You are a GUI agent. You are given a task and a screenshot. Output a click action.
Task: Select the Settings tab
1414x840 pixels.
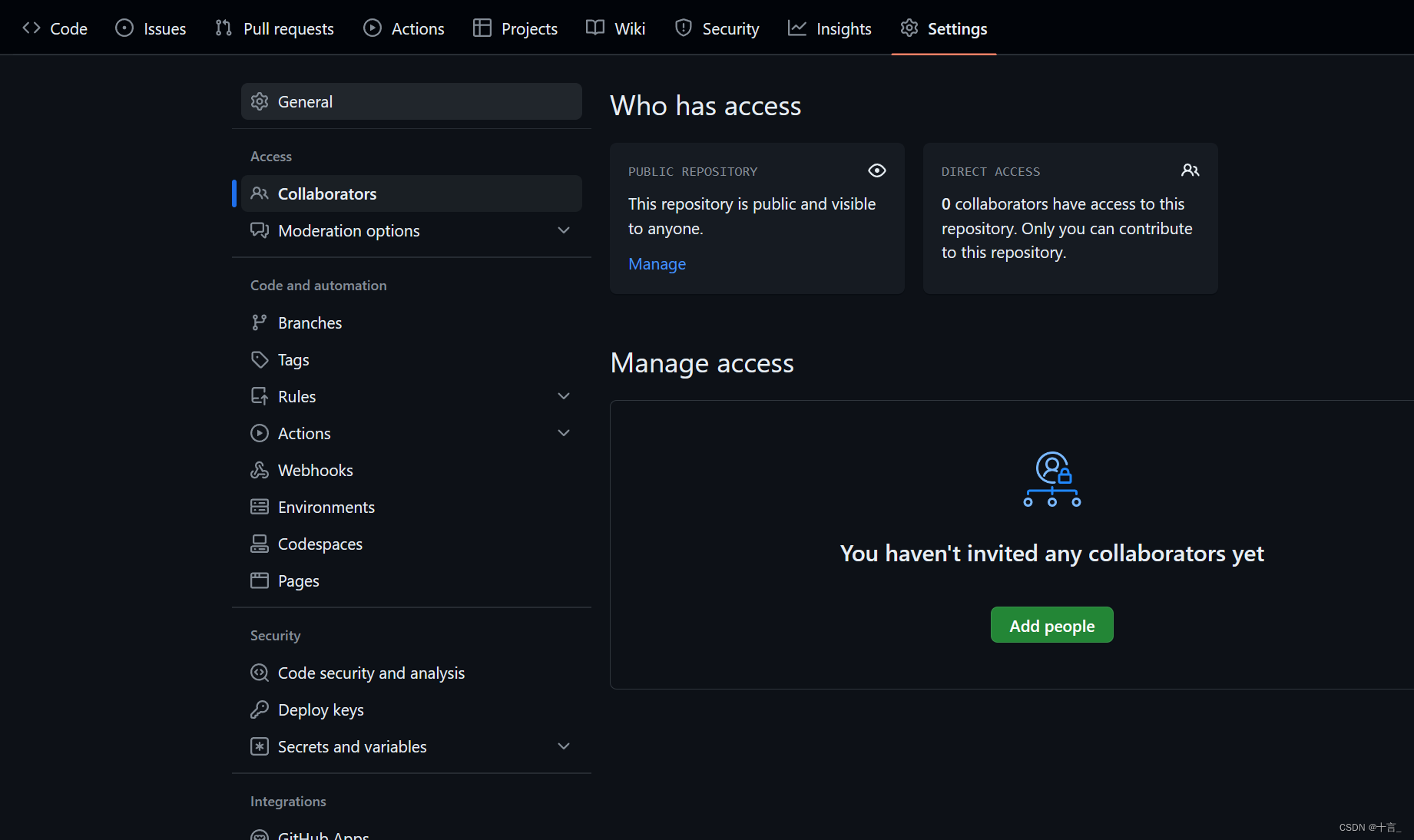(944, 28)
